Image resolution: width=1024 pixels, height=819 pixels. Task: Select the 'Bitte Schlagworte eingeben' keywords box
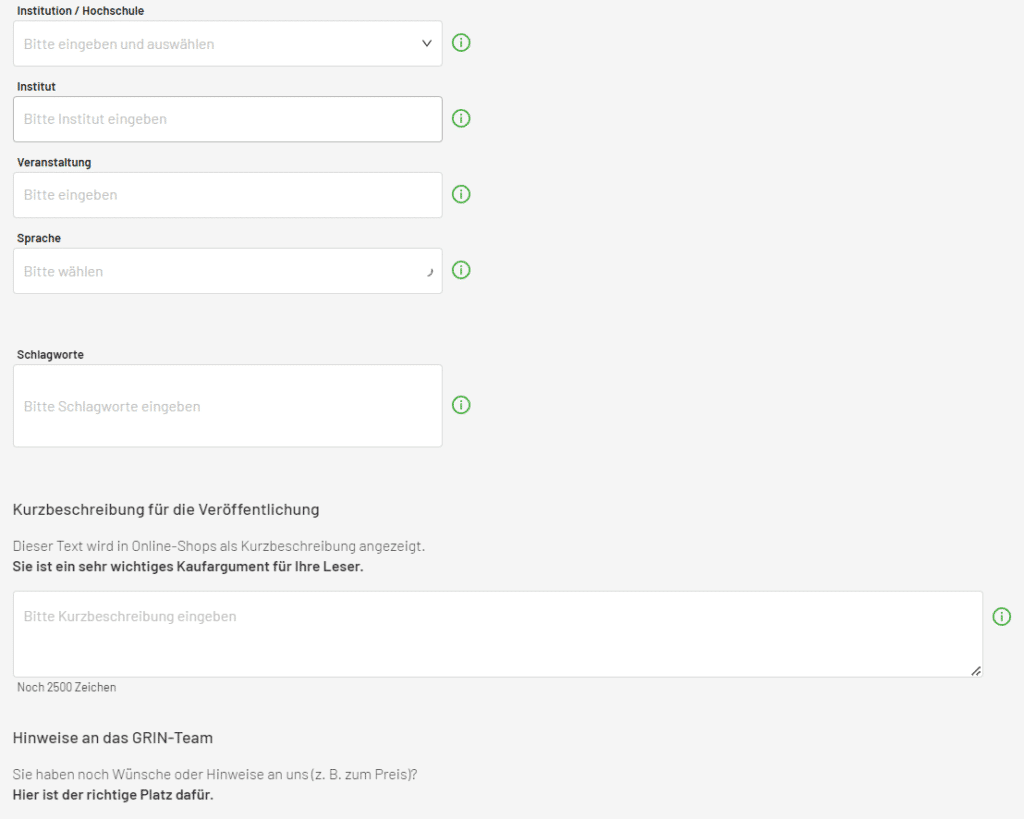click(227, 406)
